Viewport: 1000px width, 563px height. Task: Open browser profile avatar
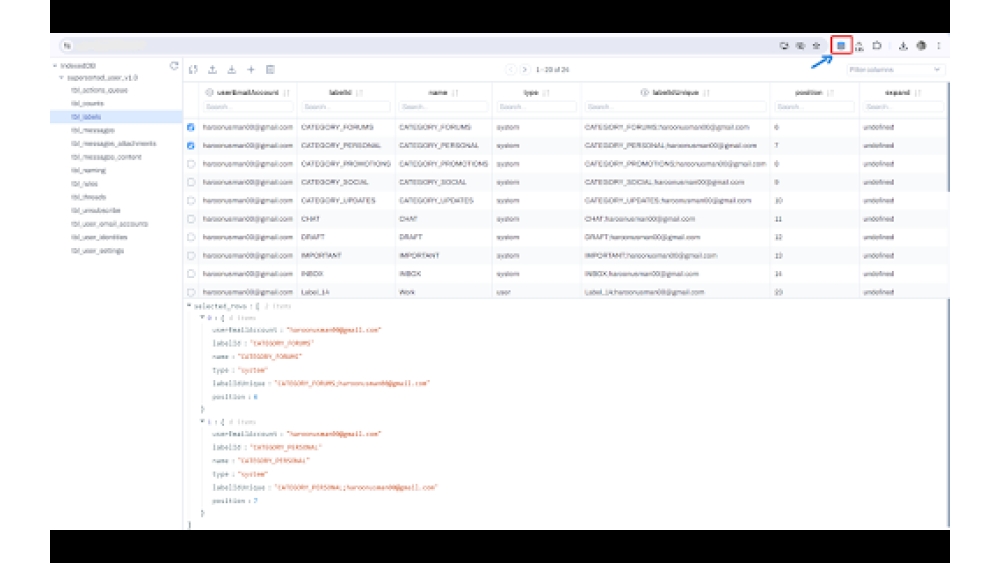click(x=922, y=46)
